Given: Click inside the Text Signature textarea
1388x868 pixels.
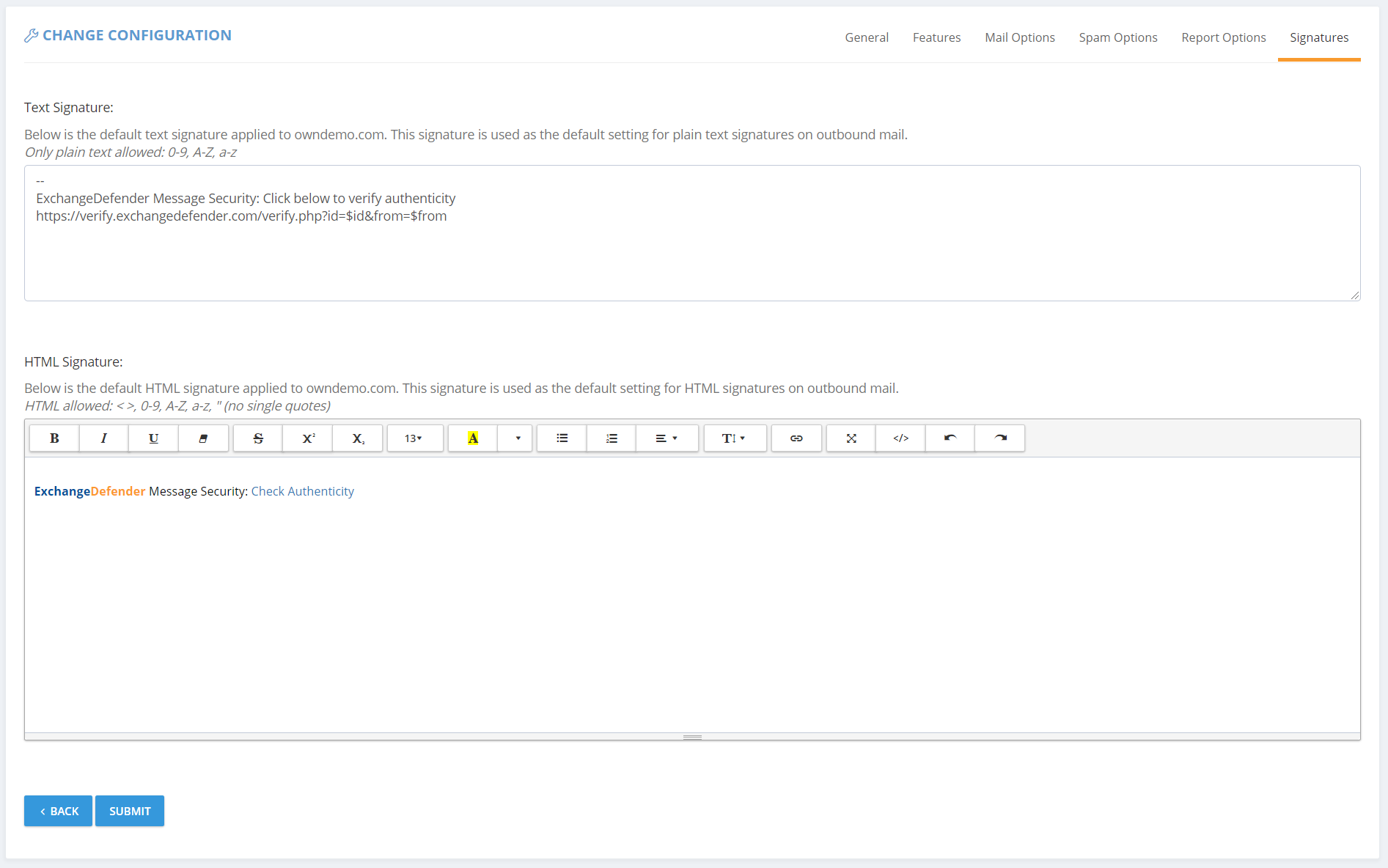Looking at the screenshot, I should [x=692, y=233].
